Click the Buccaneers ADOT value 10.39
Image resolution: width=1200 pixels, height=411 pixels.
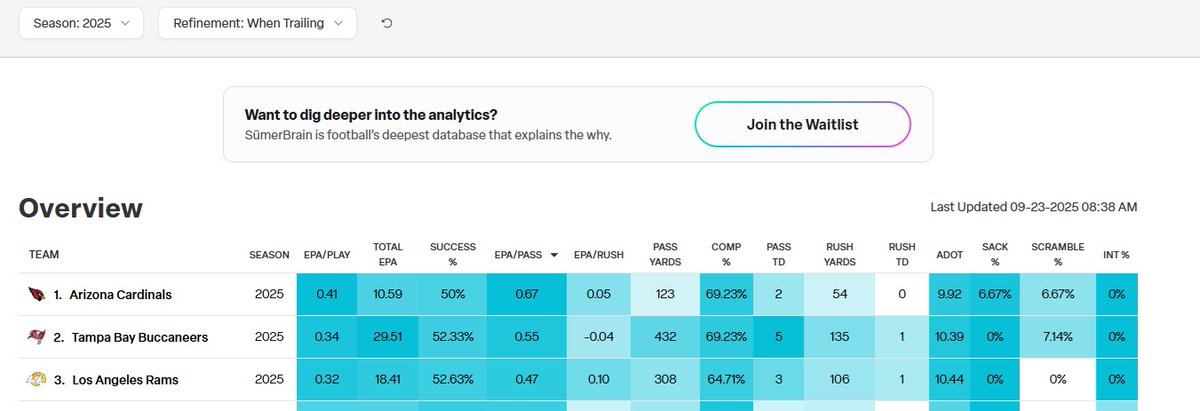[x=950, y=337]
